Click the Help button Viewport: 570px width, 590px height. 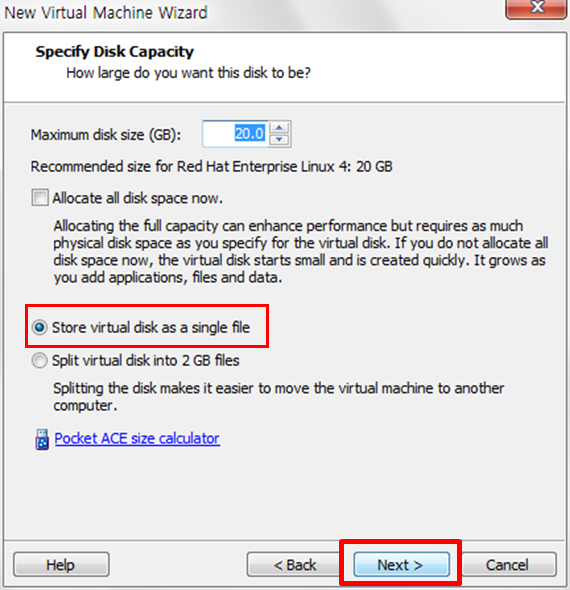61,564
